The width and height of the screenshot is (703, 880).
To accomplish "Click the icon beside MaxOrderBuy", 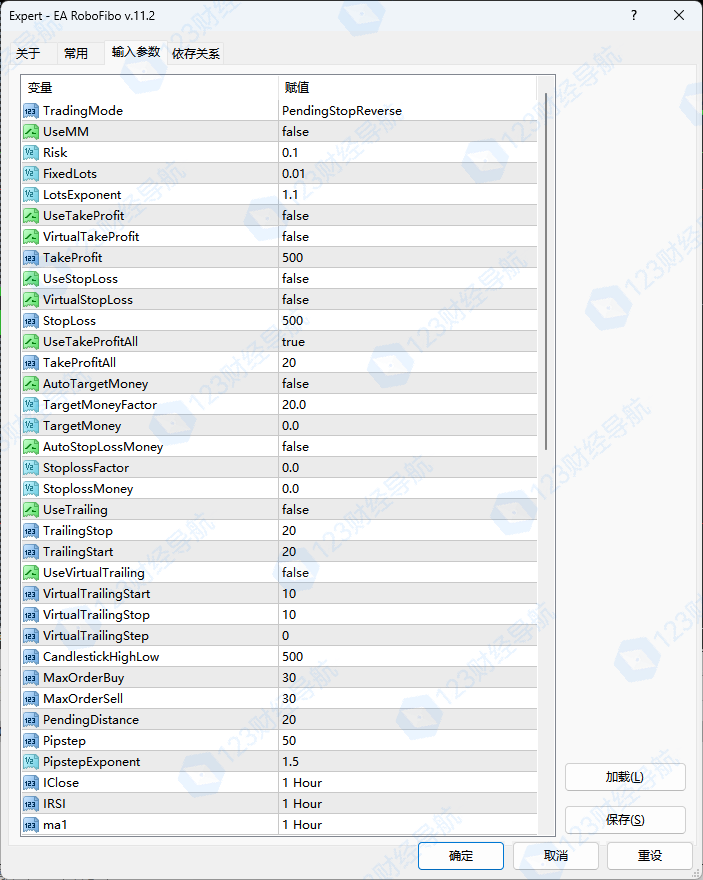I will pos(31,678).
